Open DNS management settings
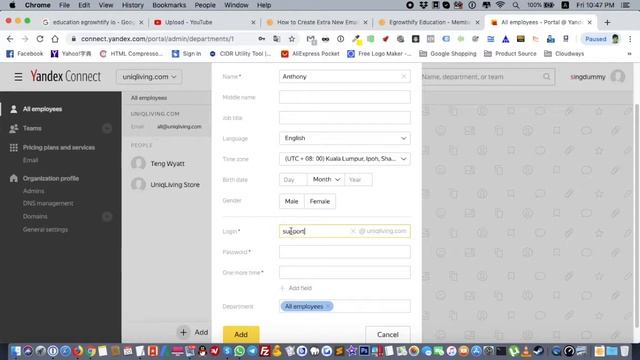This screenshot has height=360, width=640. pyautogui.click(x=48, y=203)
